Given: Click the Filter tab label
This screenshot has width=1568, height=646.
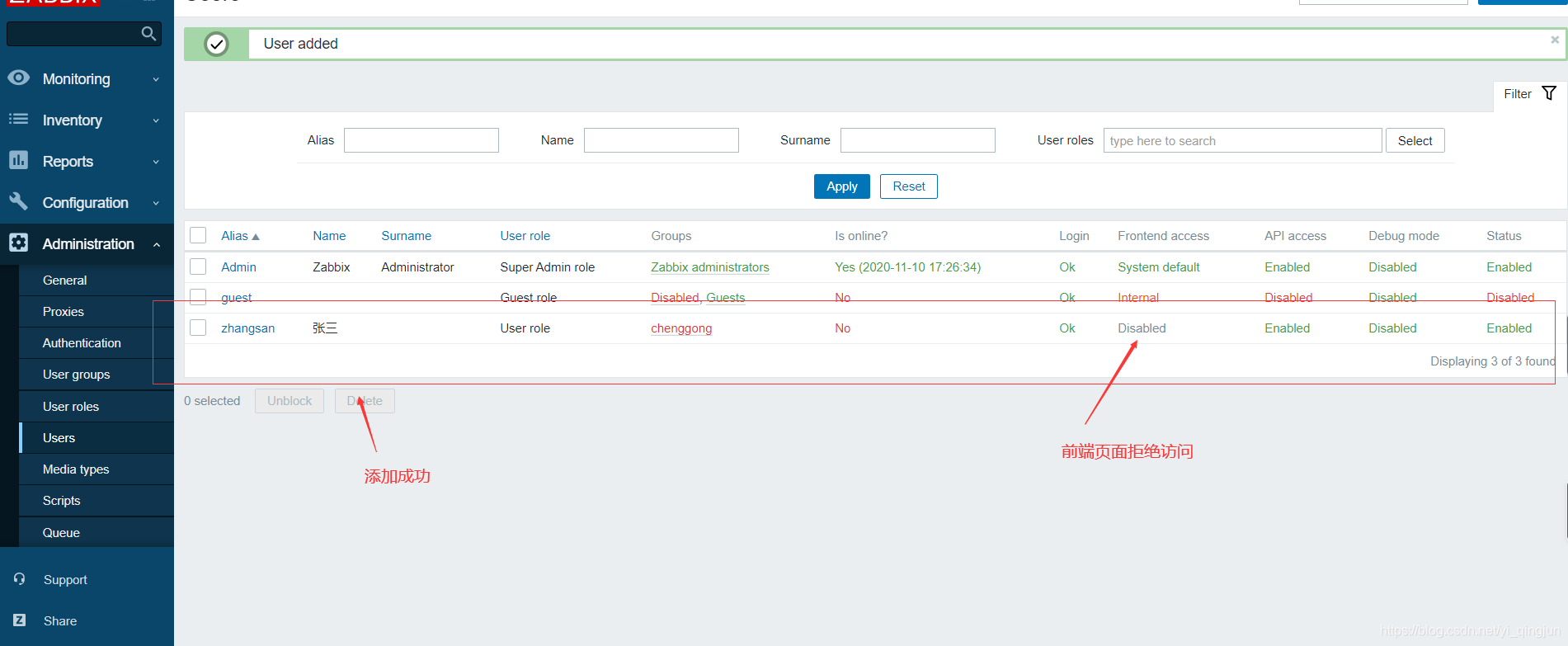Looking at the screenshot, I should (x=1517, y=94).
